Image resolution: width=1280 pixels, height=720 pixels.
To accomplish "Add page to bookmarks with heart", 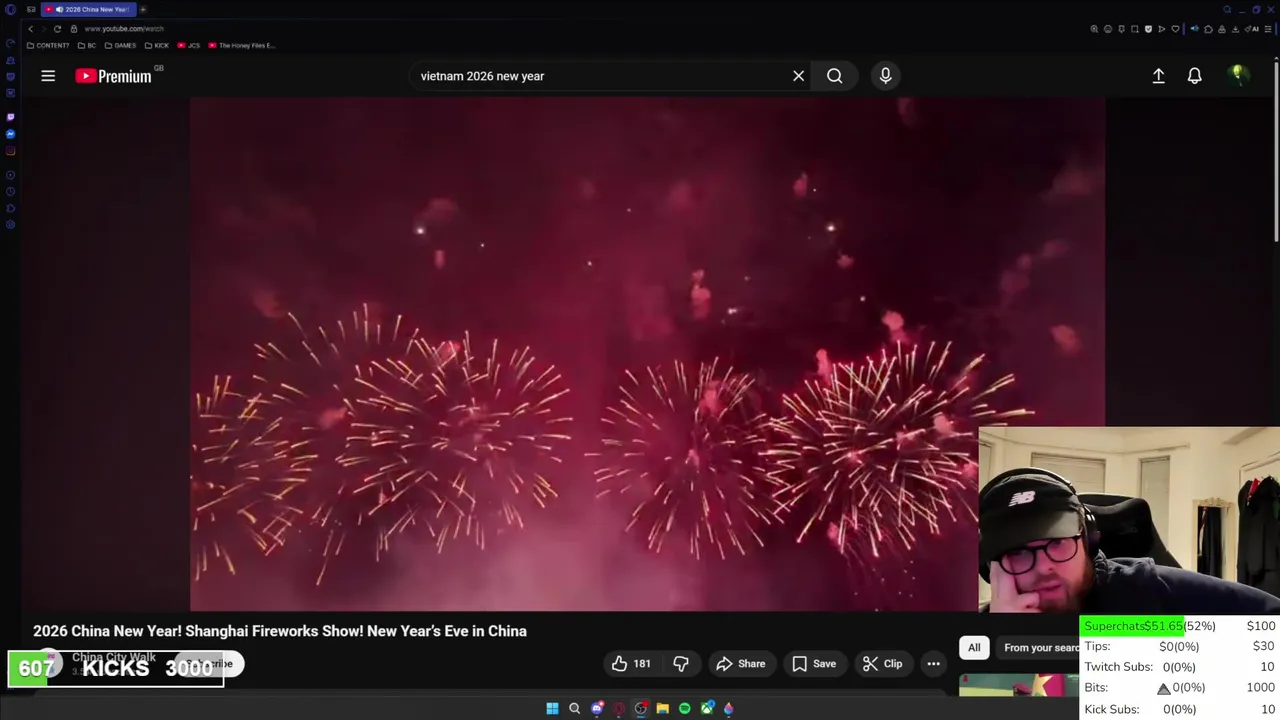I will click(x=1175, y=29).
